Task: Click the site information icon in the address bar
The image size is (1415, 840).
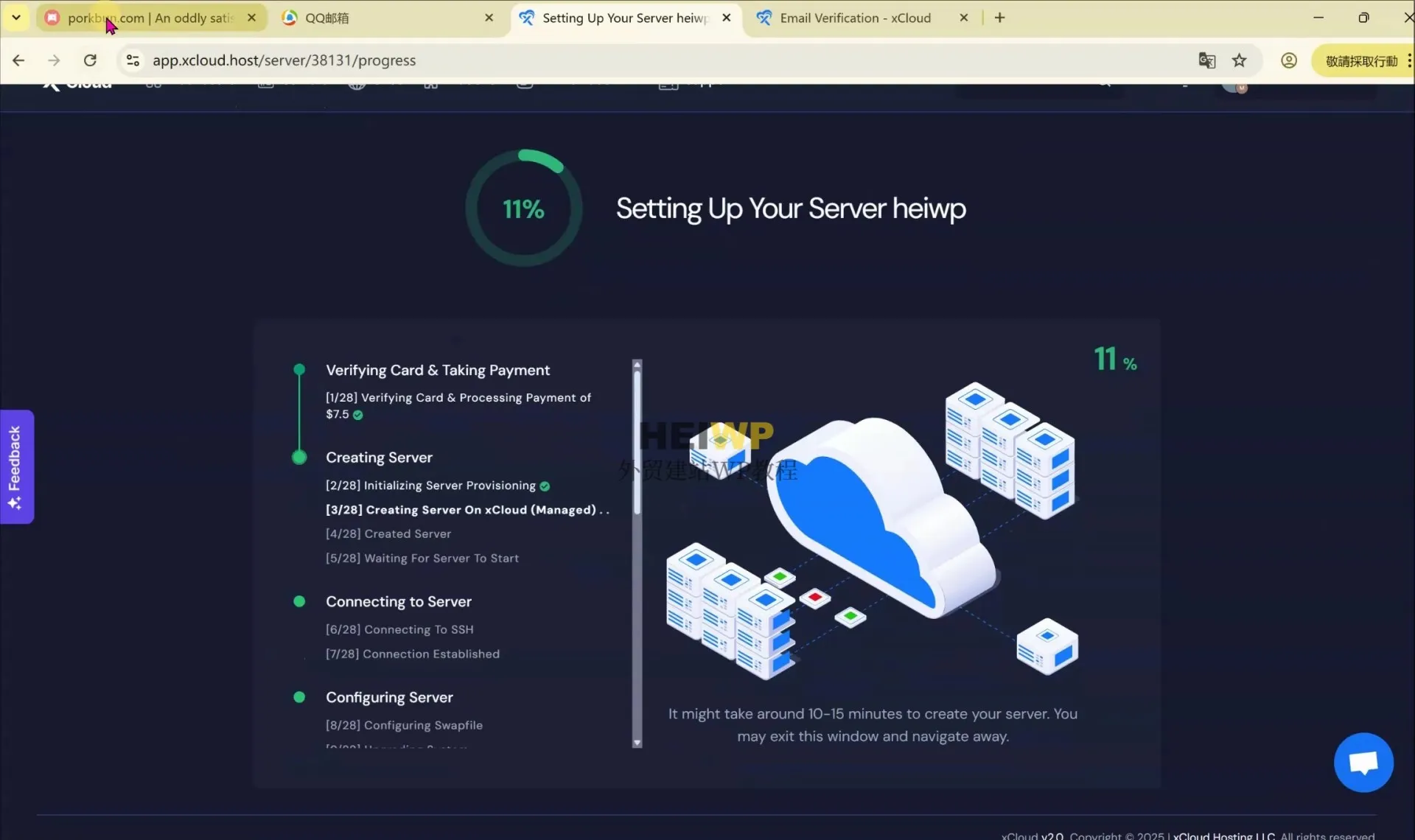Action: (133, 60)
